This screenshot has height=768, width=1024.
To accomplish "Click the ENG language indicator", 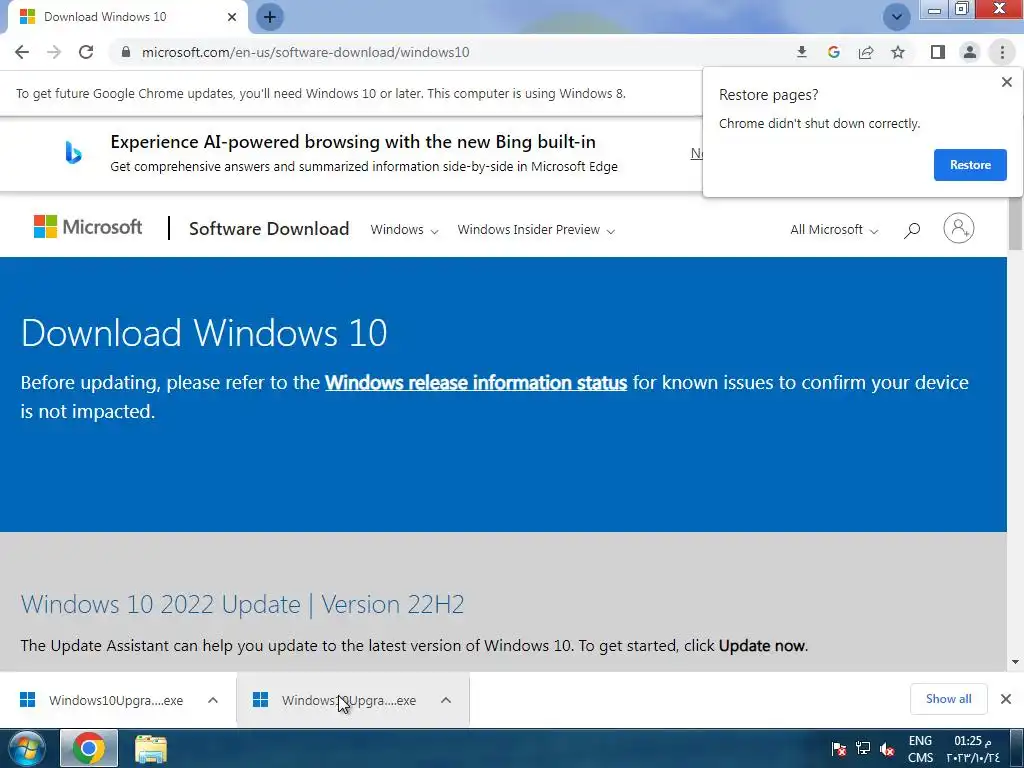I will [x=920, y=741].
